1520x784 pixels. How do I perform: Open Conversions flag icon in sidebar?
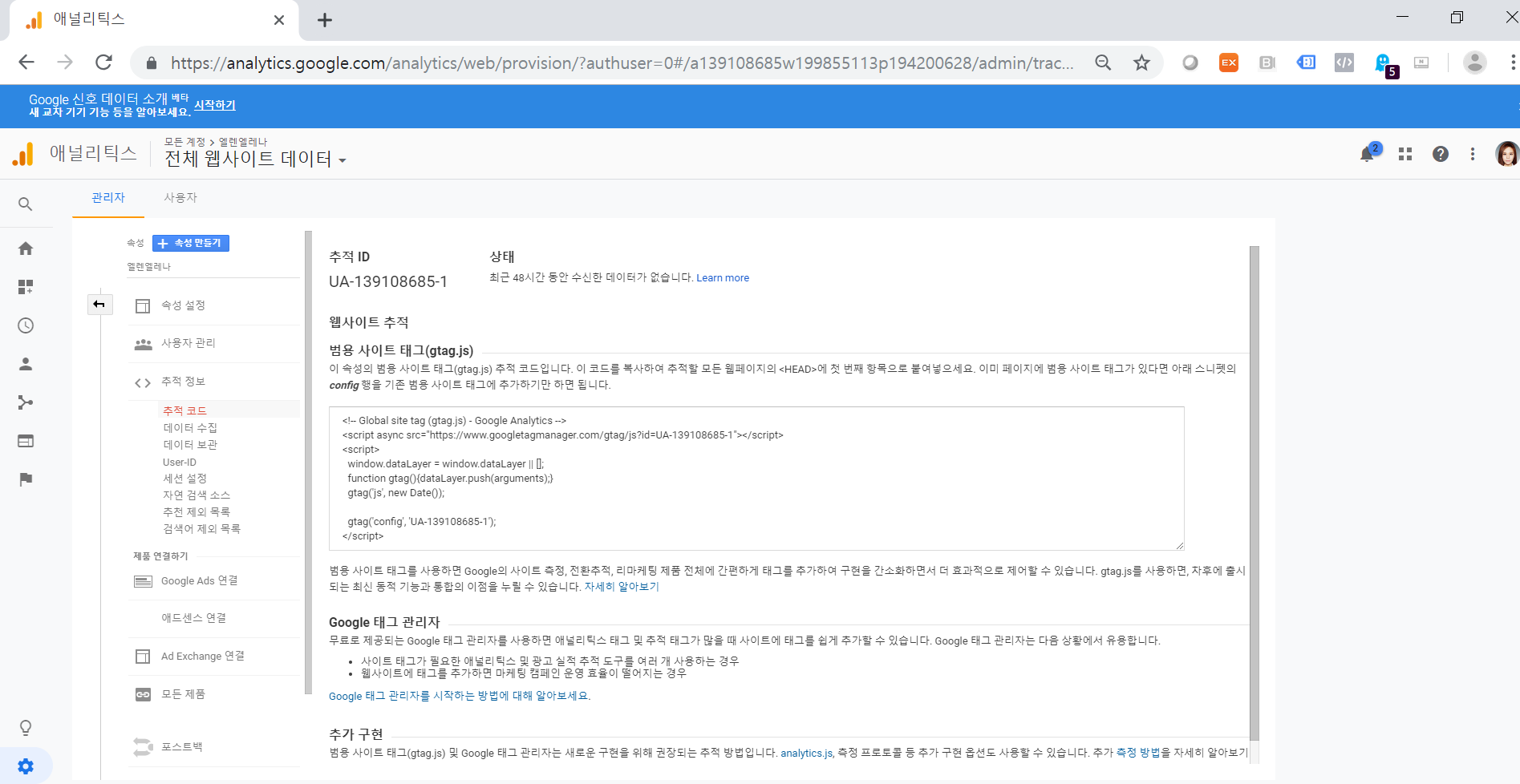(26, 479)
